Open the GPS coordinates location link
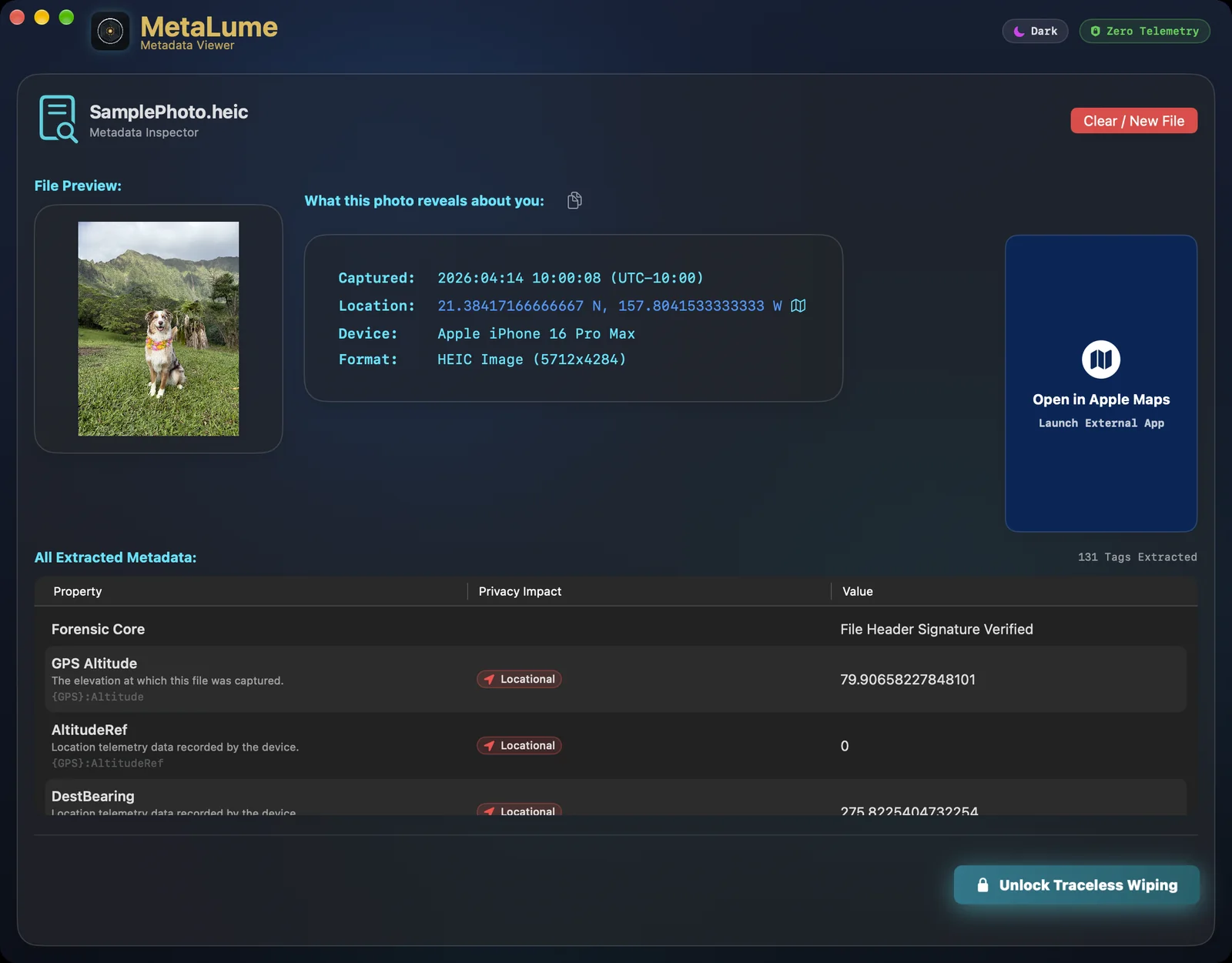 tap(609, 306)
